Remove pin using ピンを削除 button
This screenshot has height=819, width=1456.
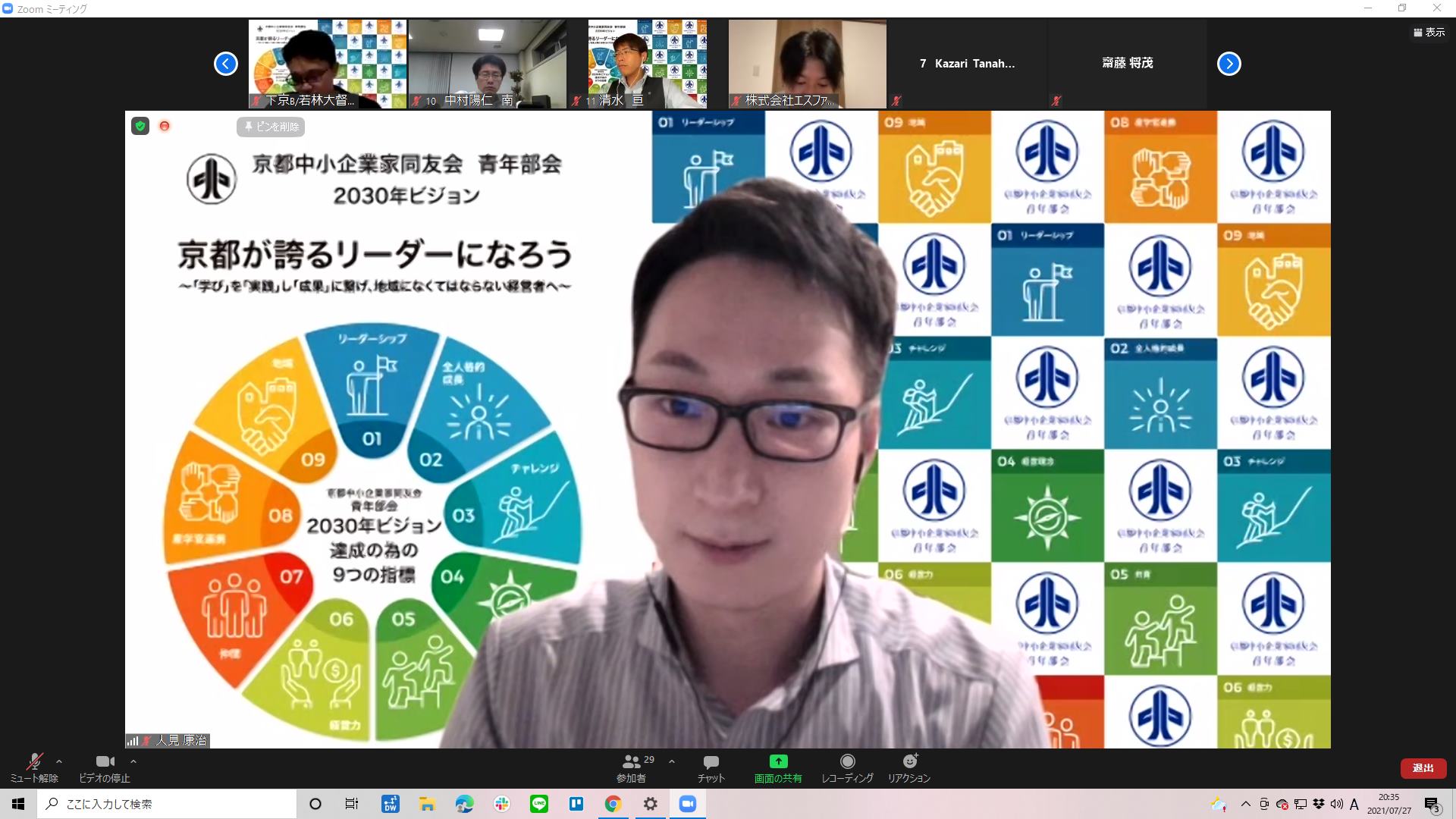(271, 127)
